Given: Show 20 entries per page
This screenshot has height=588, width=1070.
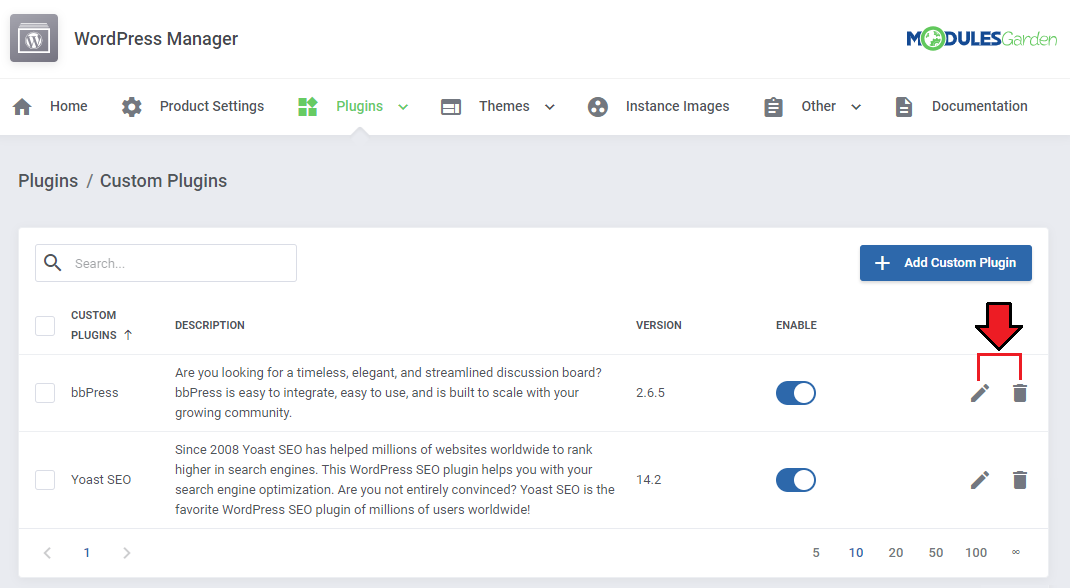Looking at the screenshot, I should point(896,553).
